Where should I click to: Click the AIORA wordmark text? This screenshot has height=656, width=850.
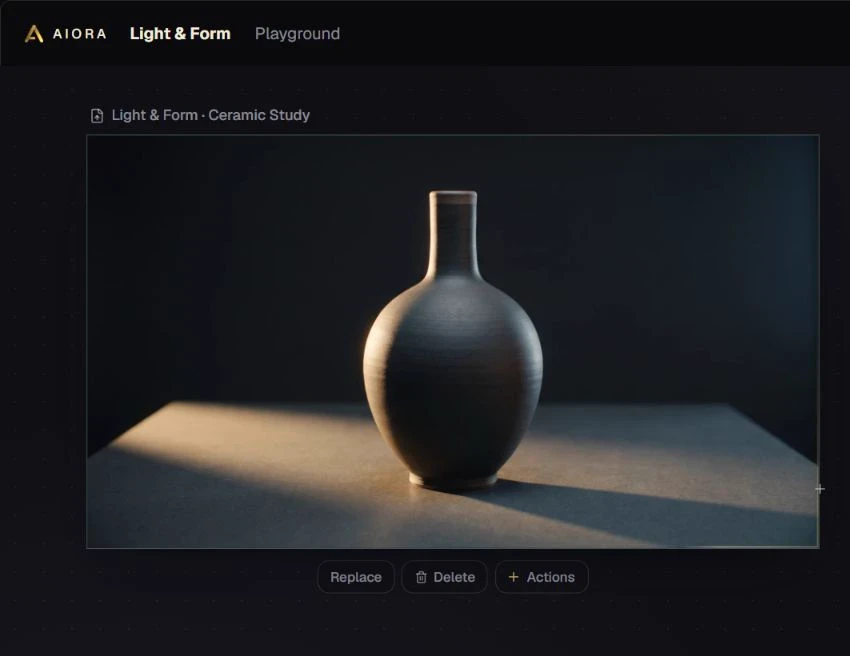click(x=80, y=34)
